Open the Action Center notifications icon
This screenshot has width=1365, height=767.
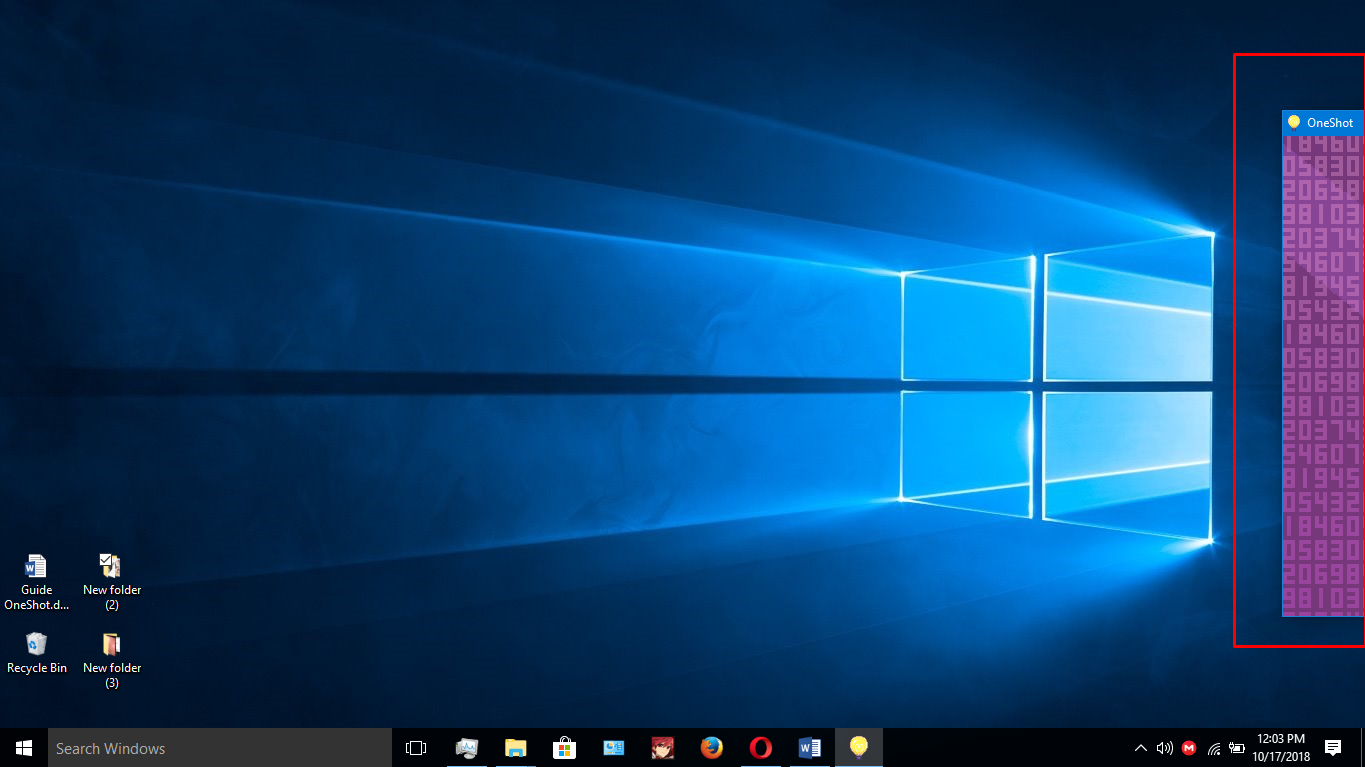pyautogui.click(x=1333, y=748)
